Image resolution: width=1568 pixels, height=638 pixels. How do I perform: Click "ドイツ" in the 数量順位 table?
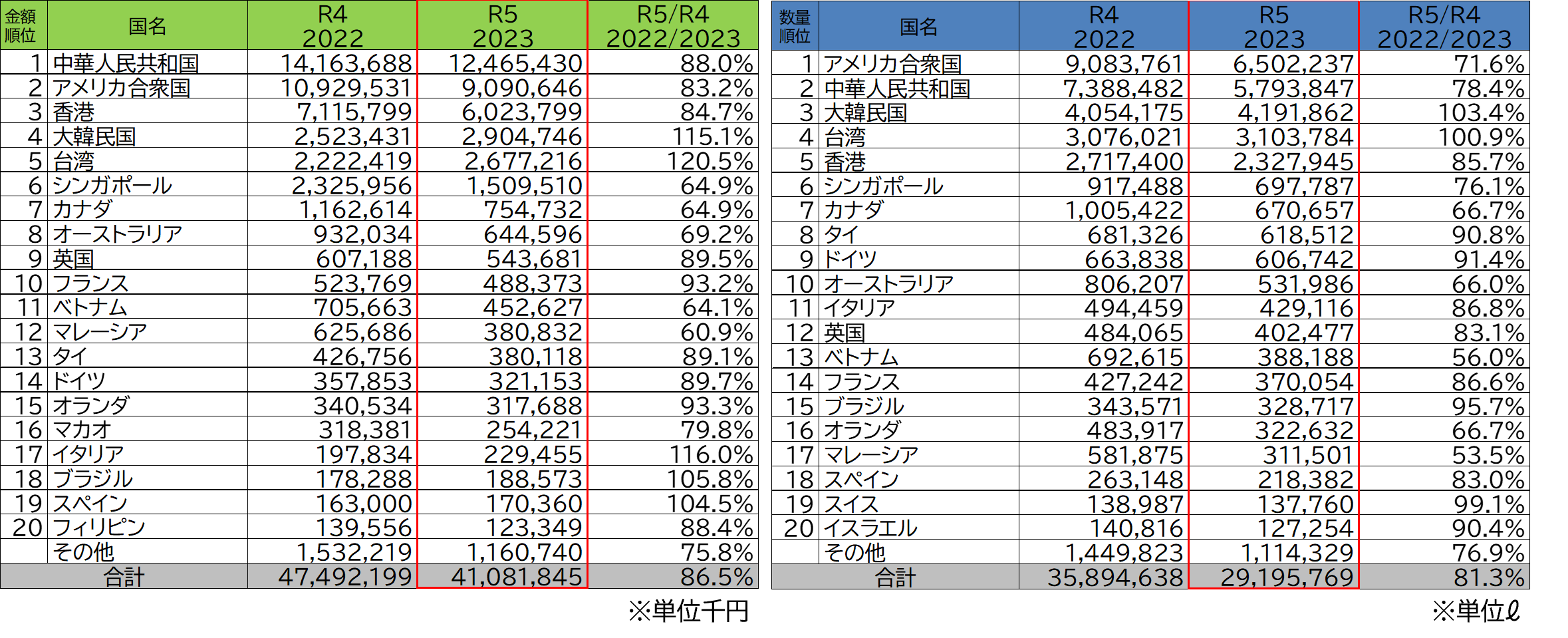tap(919, 259)
